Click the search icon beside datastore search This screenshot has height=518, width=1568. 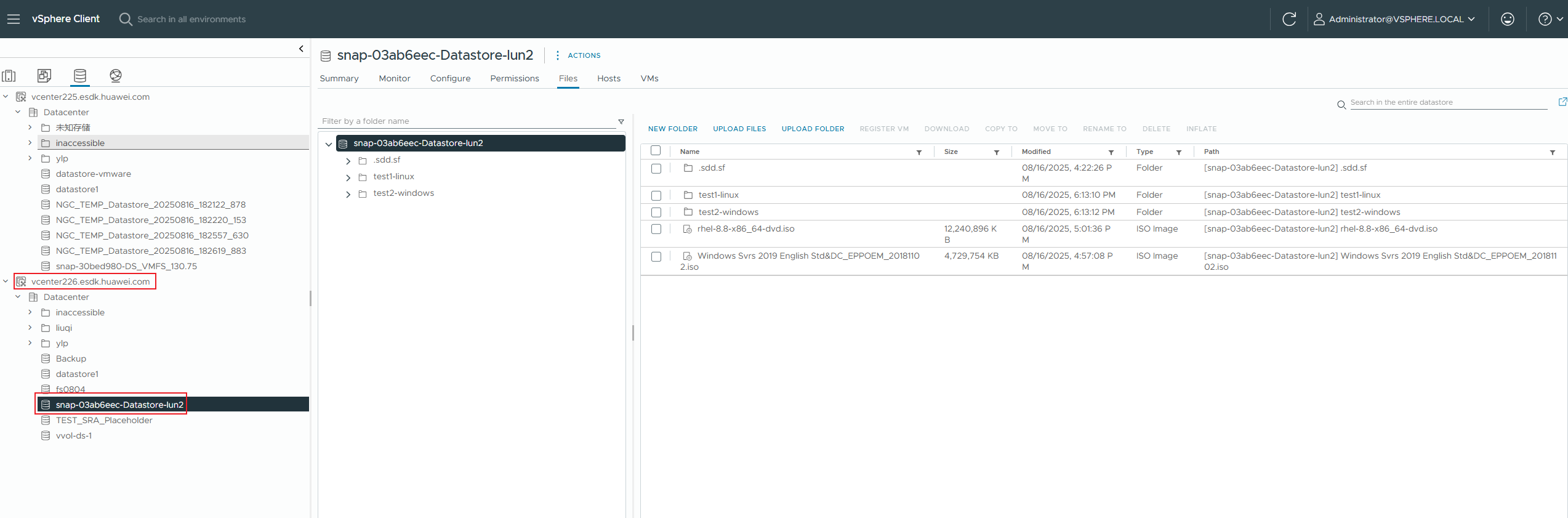pos(1341,105)
